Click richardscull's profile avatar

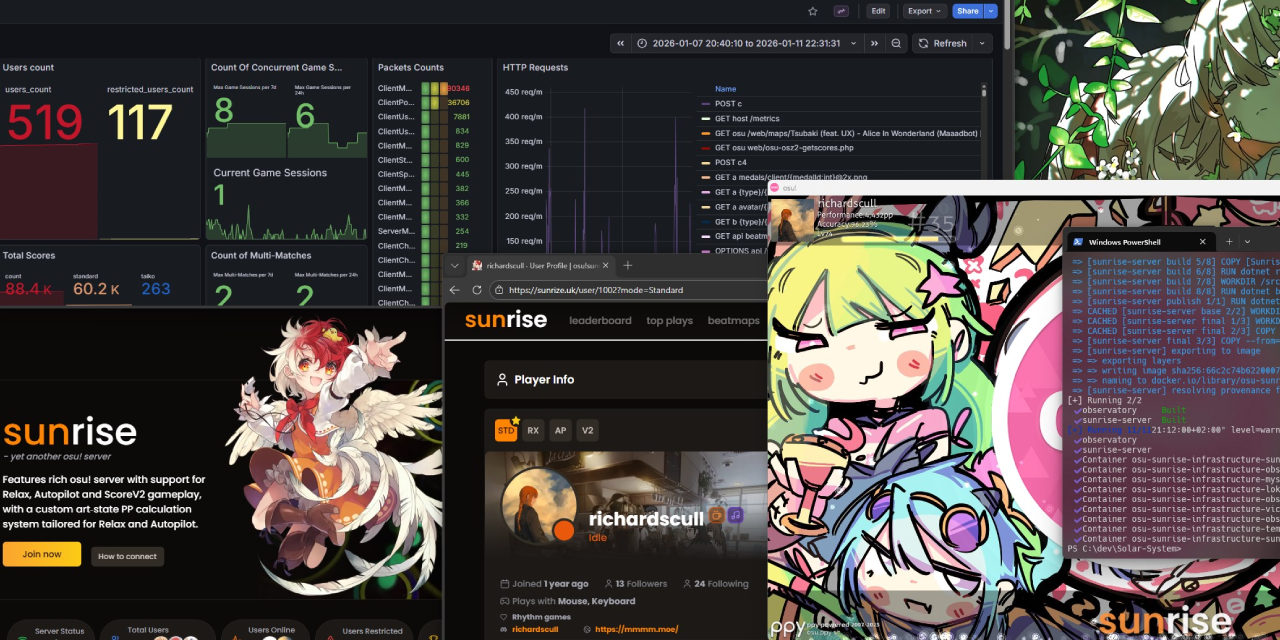(x=539, y=505)
